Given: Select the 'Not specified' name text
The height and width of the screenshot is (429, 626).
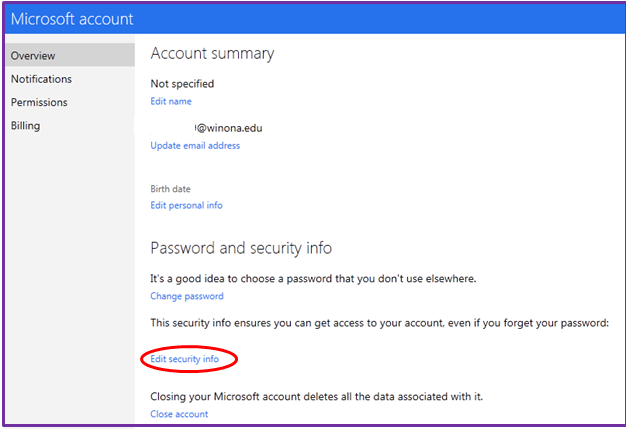Looking at the screenshot, I should click(182, 84).
